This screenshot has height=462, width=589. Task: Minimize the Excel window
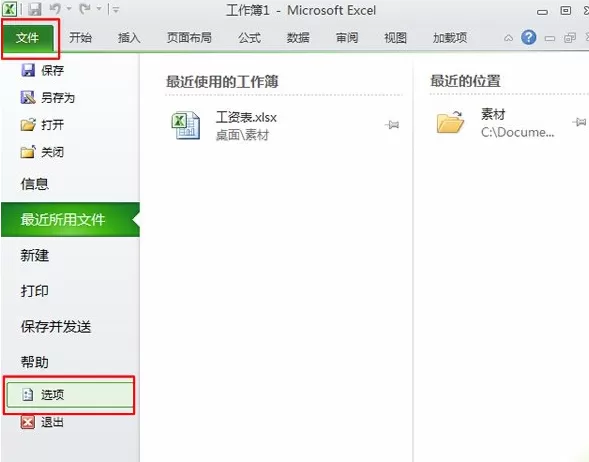pos(542,12)
